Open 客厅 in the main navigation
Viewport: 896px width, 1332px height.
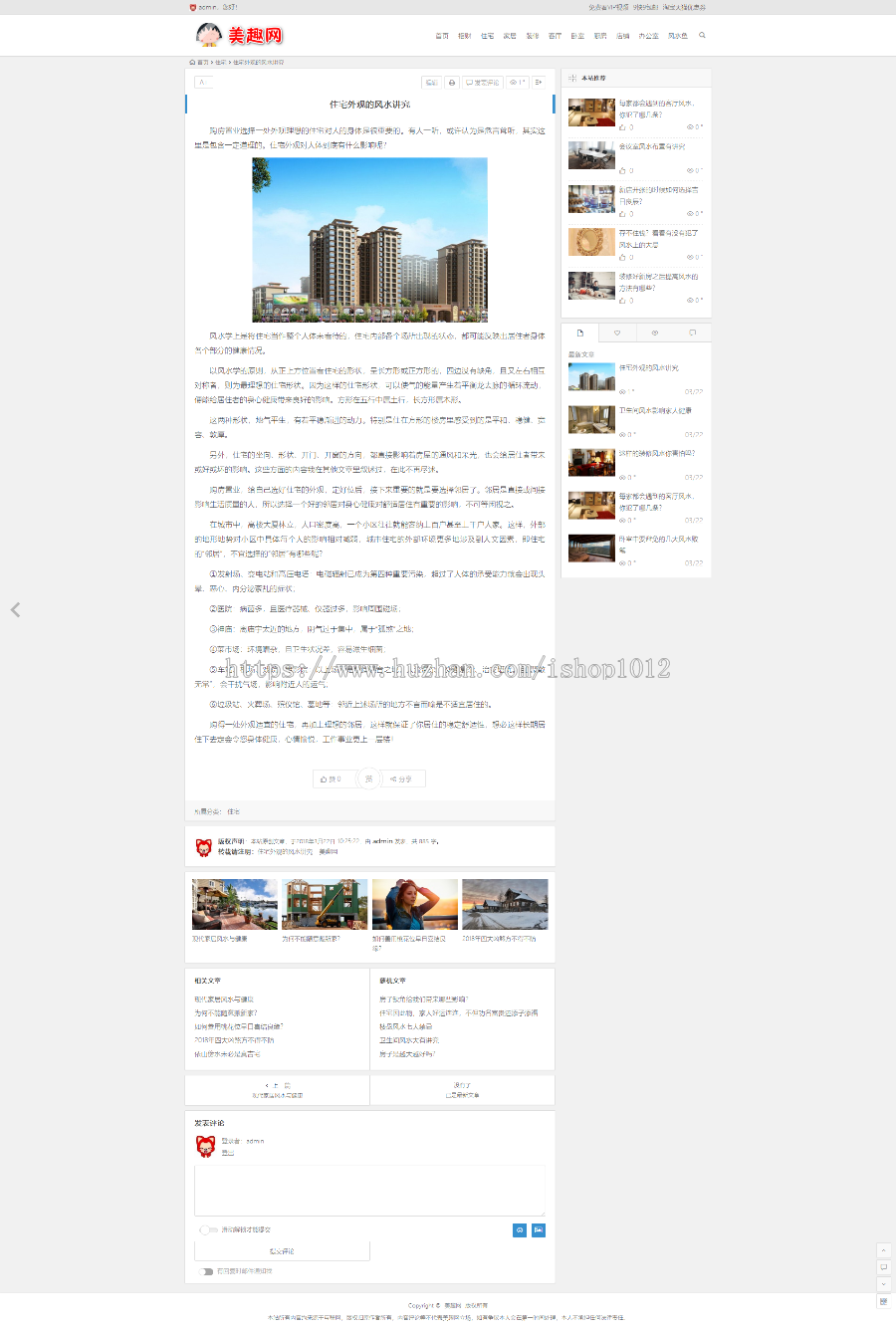[555, 36]
